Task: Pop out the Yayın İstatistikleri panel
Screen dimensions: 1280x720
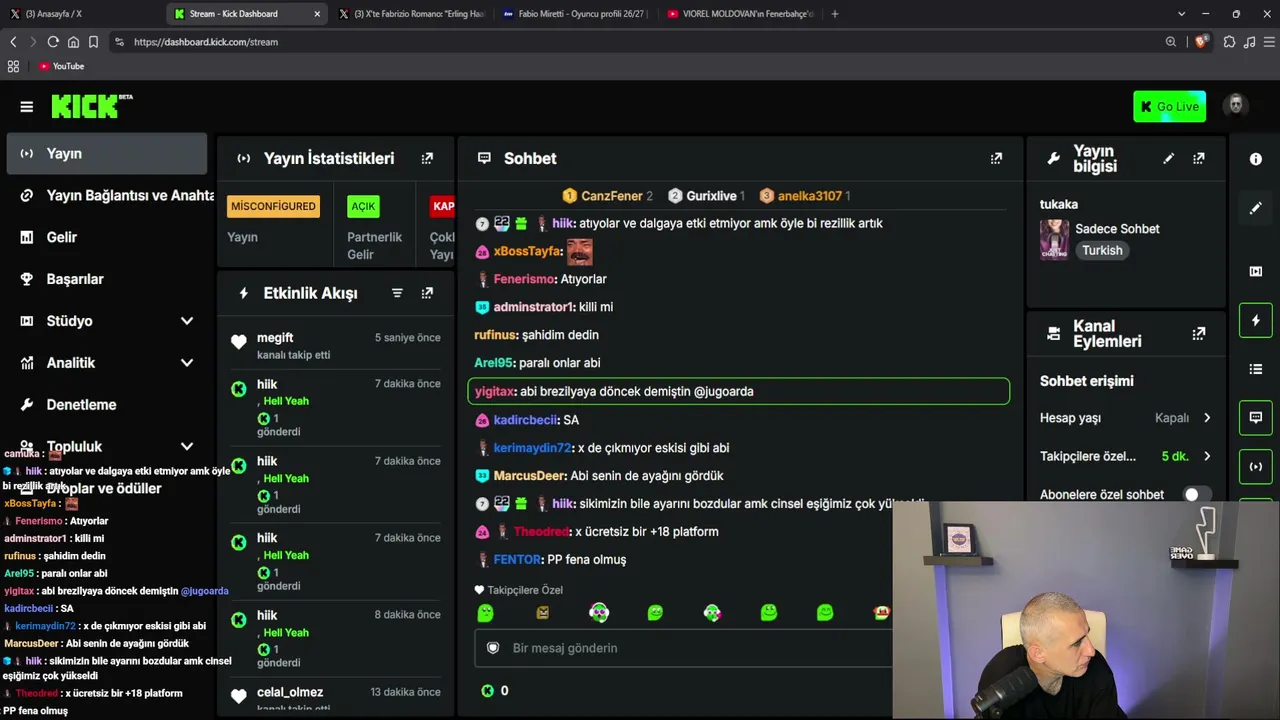Action: click(427, 158)
